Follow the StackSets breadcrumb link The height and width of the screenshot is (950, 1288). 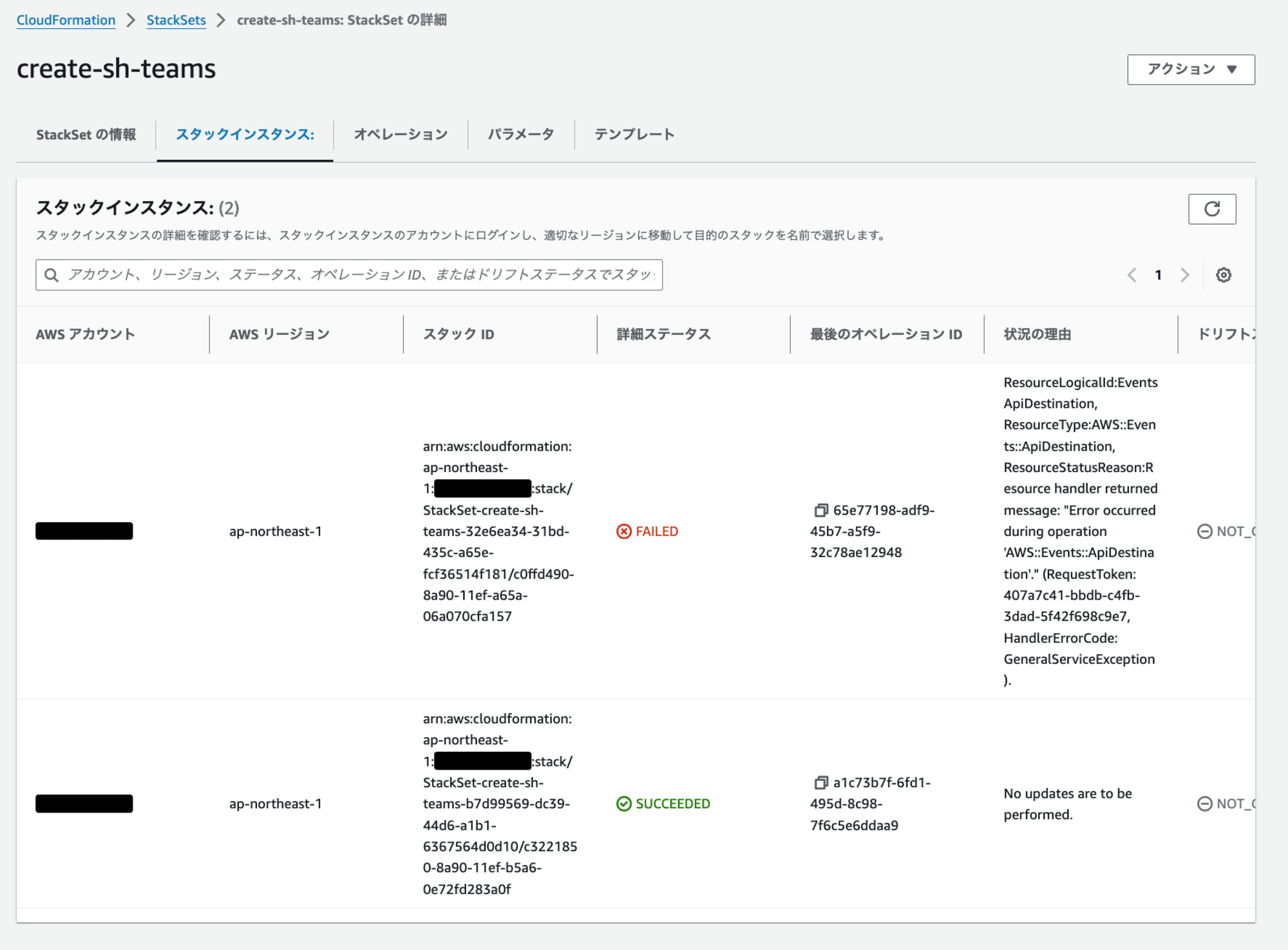tap(176, 20)
